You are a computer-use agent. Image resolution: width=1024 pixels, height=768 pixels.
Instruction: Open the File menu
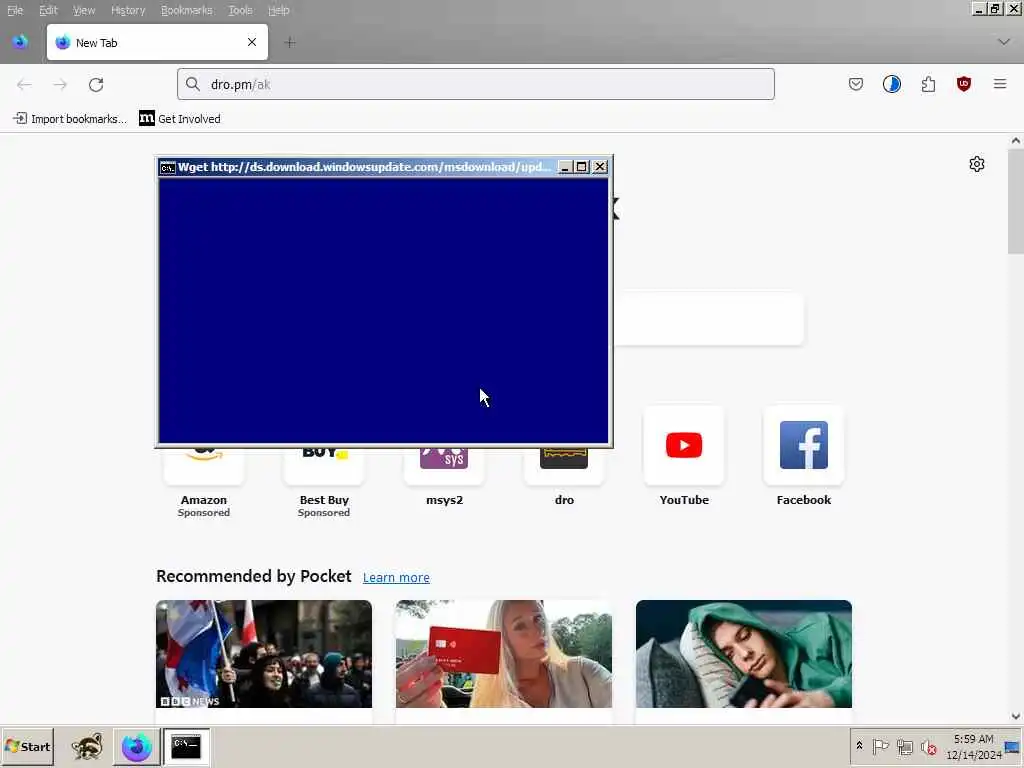pyautogui.click(x=15, y=10)
